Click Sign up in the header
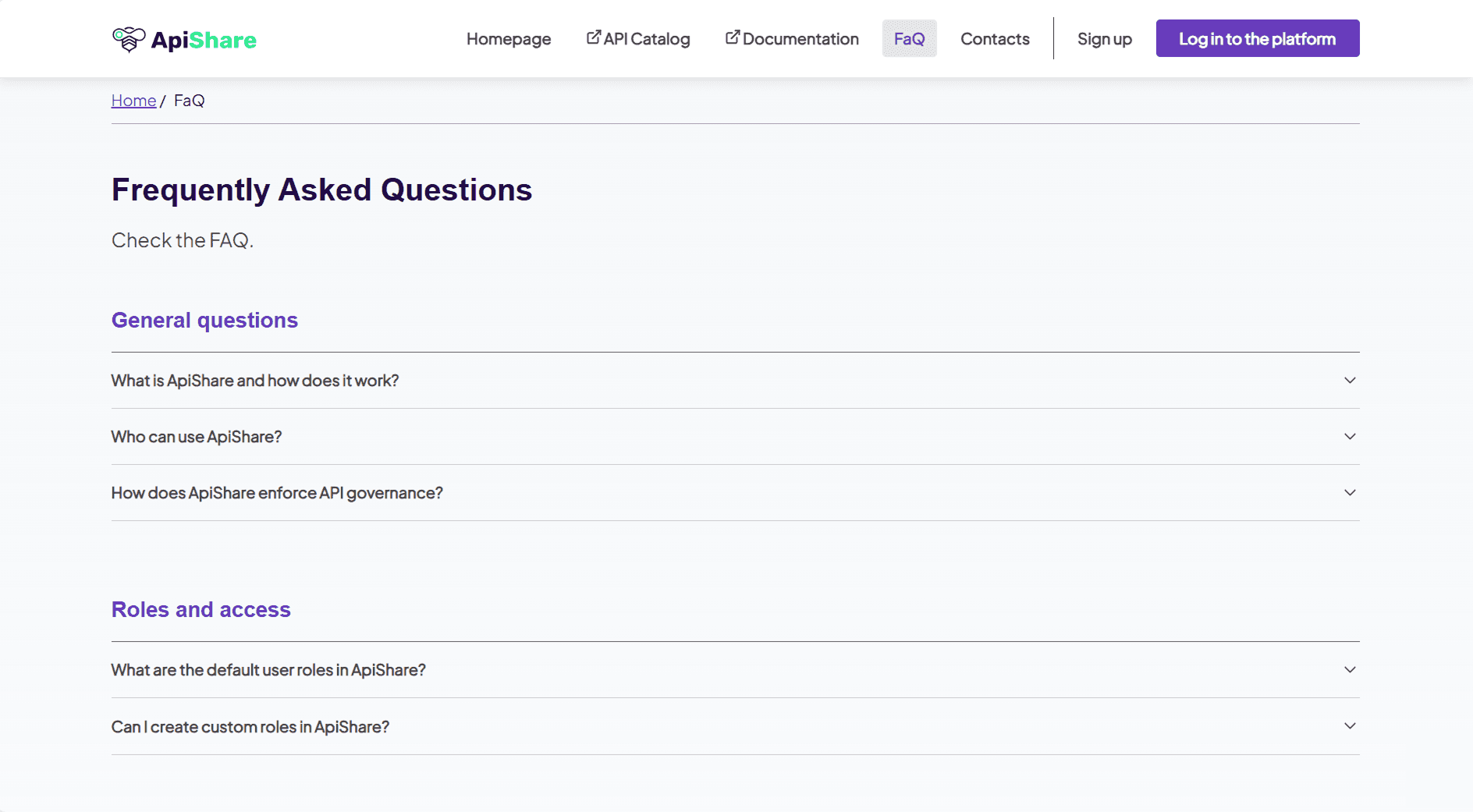The image size is (1473, 812). [x=1104, y=39]
